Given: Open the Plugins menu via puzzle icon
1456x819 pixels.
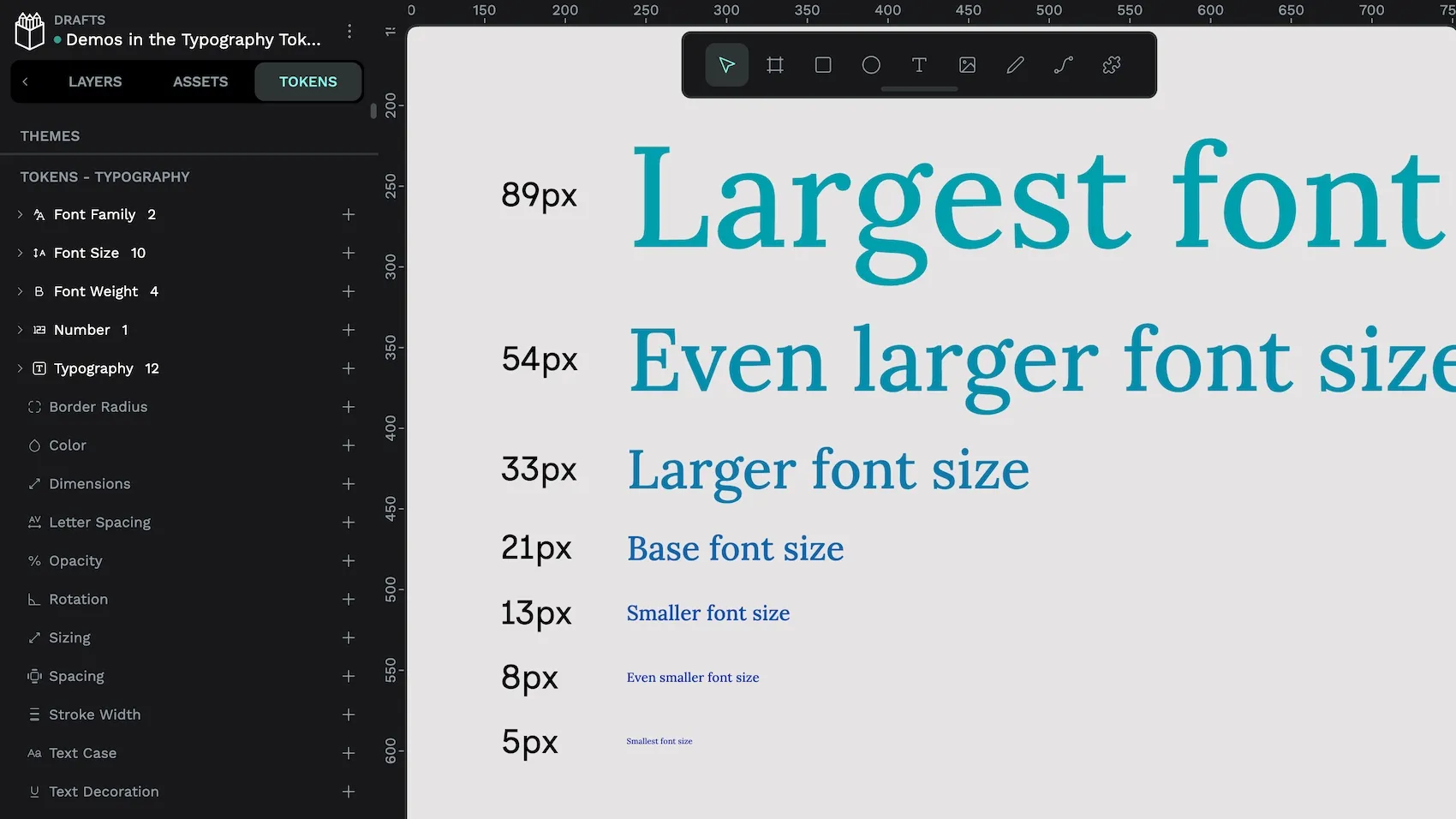Looking at the screenshot, I should tap(1110, 64).
